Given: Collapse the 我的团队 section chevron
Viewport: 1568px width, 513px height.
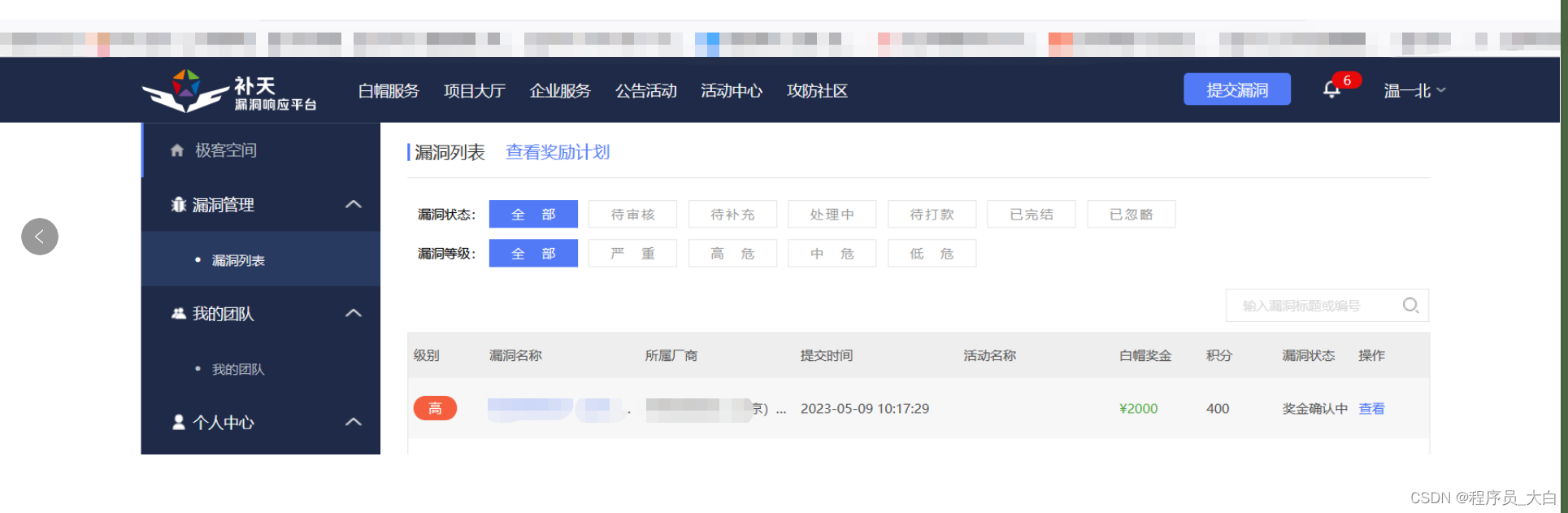Looking at the screenshot, I should (354, 314).
